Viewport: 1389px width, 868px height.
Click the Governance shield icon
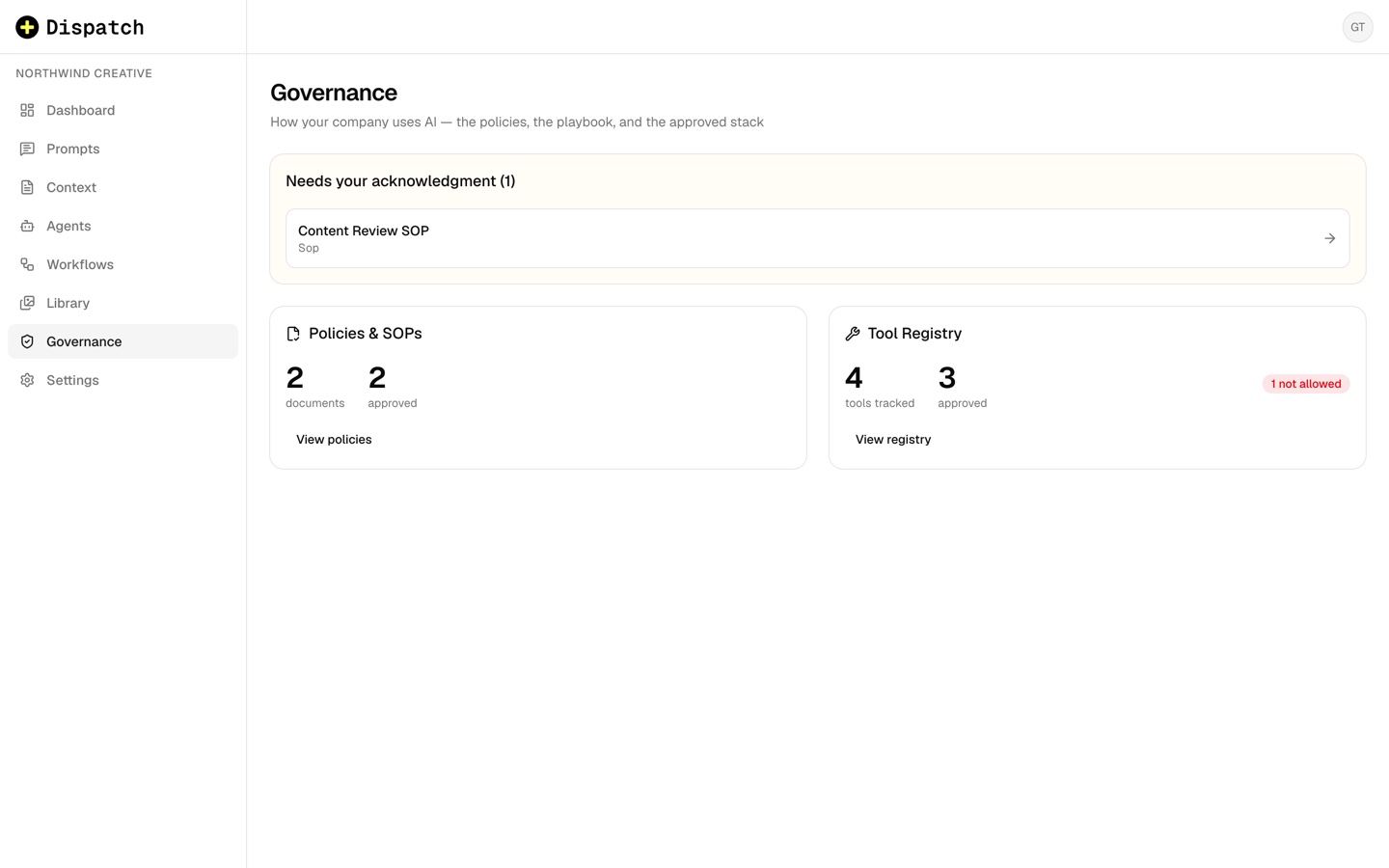tap(27, 341)
